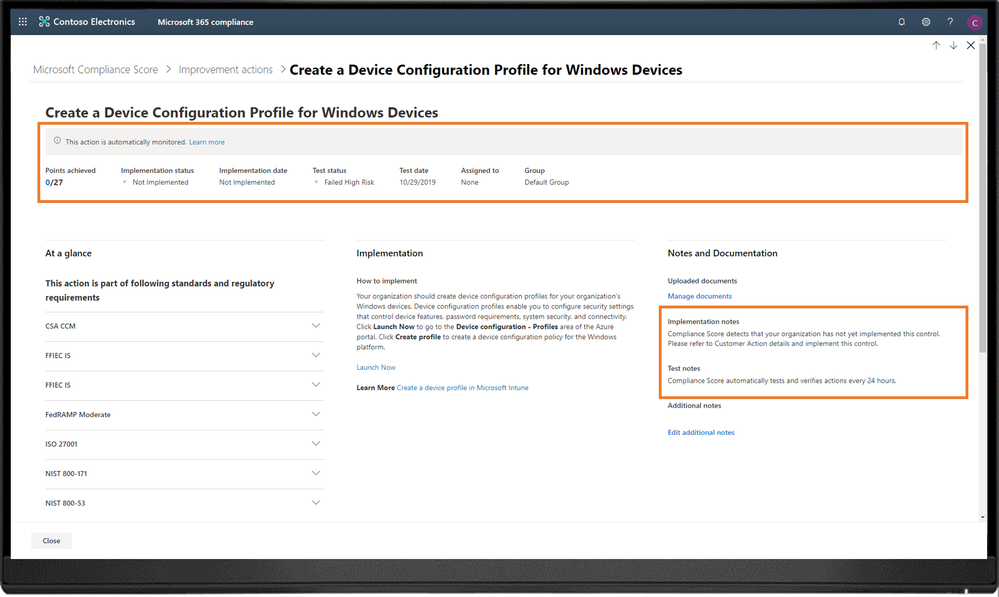The width and height of the screenshot is (999, 597).
Task: Open the Manage documents link
Action: 699,296
